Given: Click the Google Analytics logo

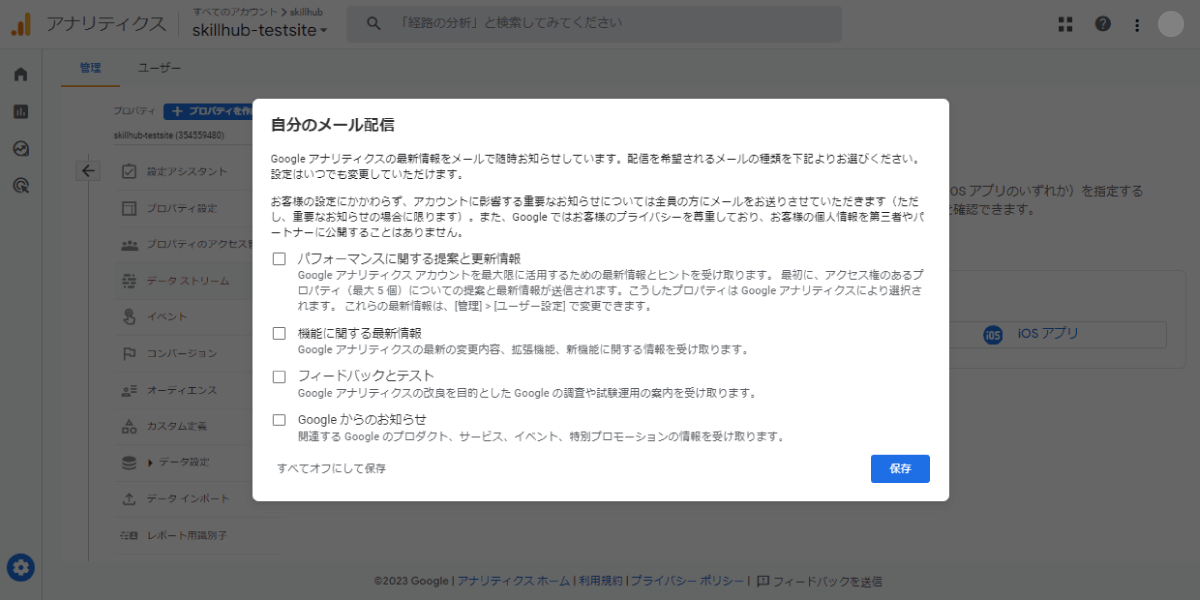Looking at the screenshot, I should click(x=22, y=24).
